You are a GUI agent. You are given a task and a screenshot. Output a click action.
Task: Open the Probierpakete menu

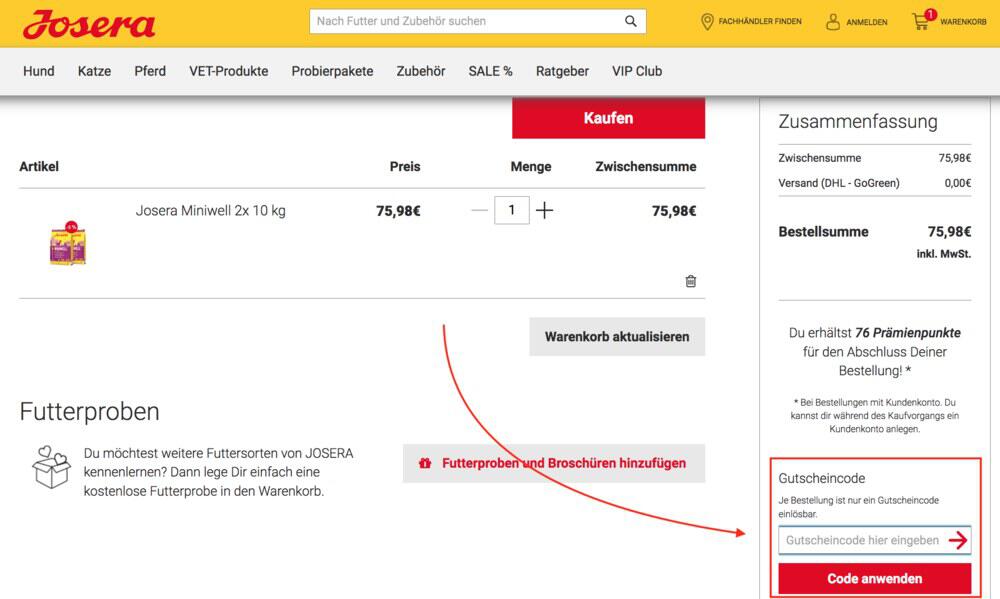click(x=332, y=71)
